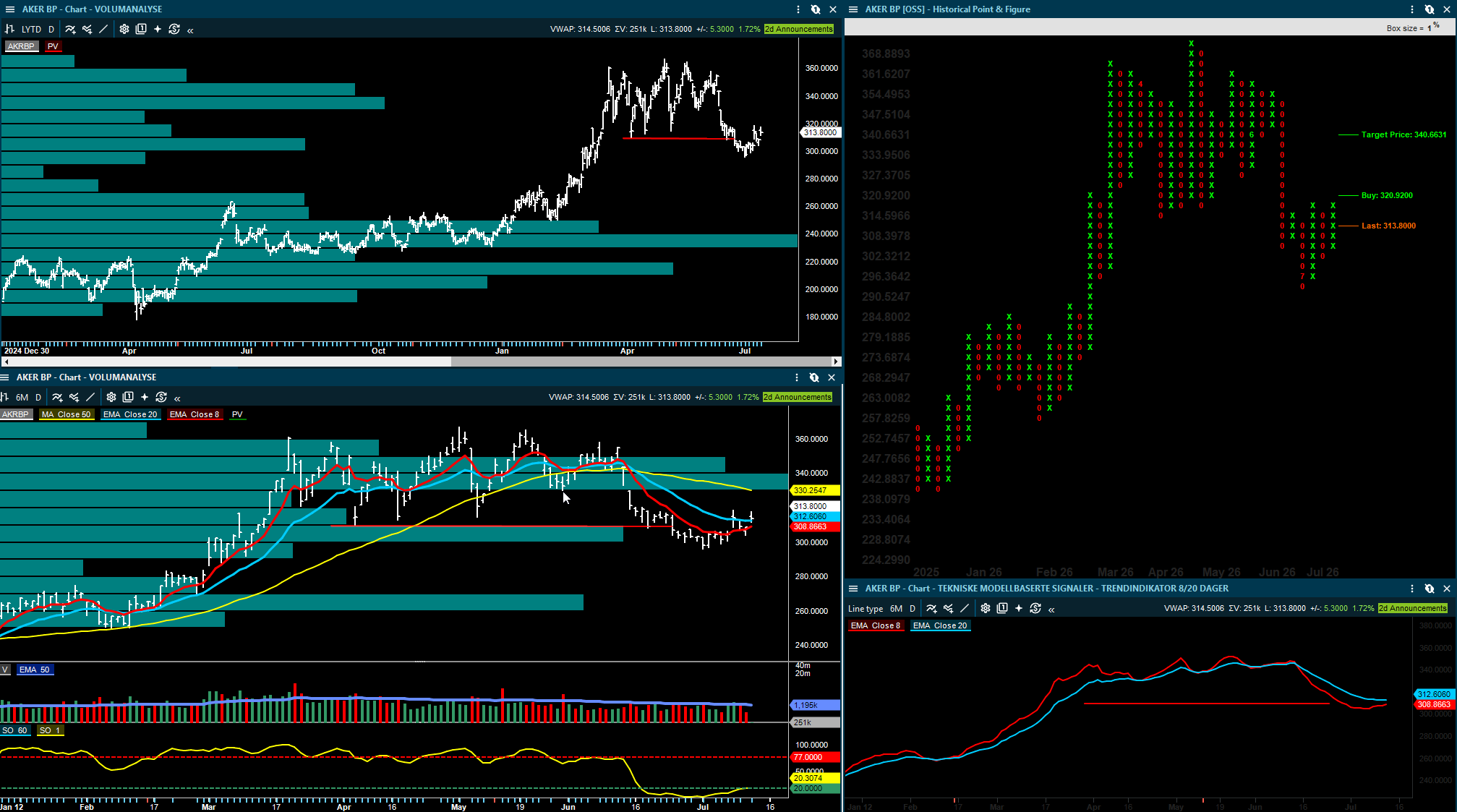Click 2d Announcements badge in top chart
The image size is (1457, 812).
(799, 30)
